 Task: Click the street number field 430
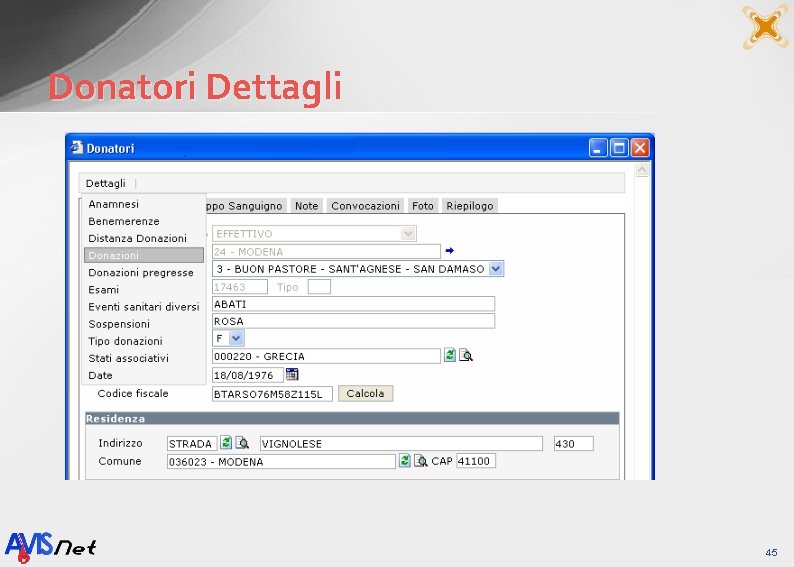point(573,443)
